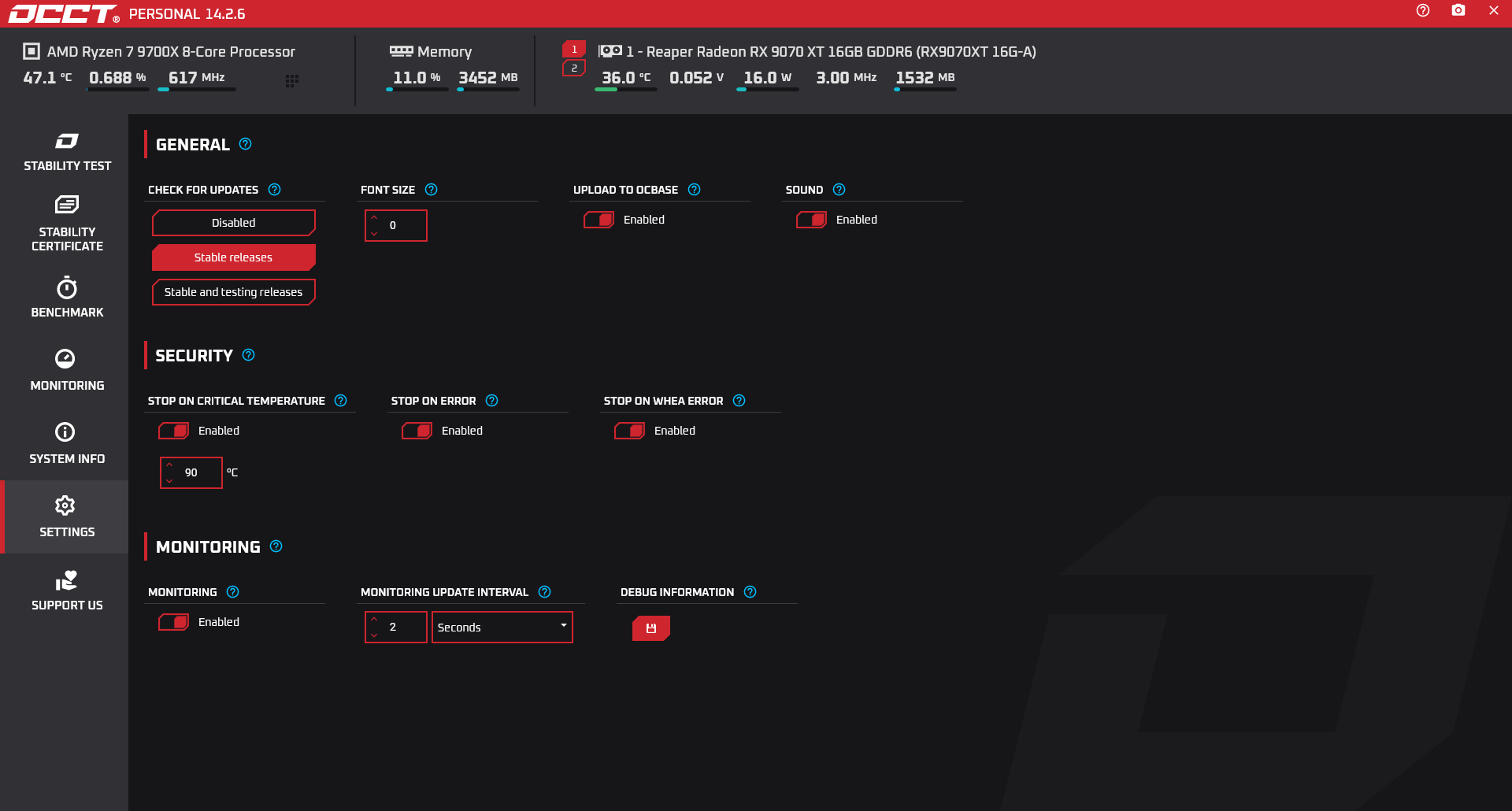
Task: Toggle Stop On WHEA Error switch
Action: coord(629,431)
